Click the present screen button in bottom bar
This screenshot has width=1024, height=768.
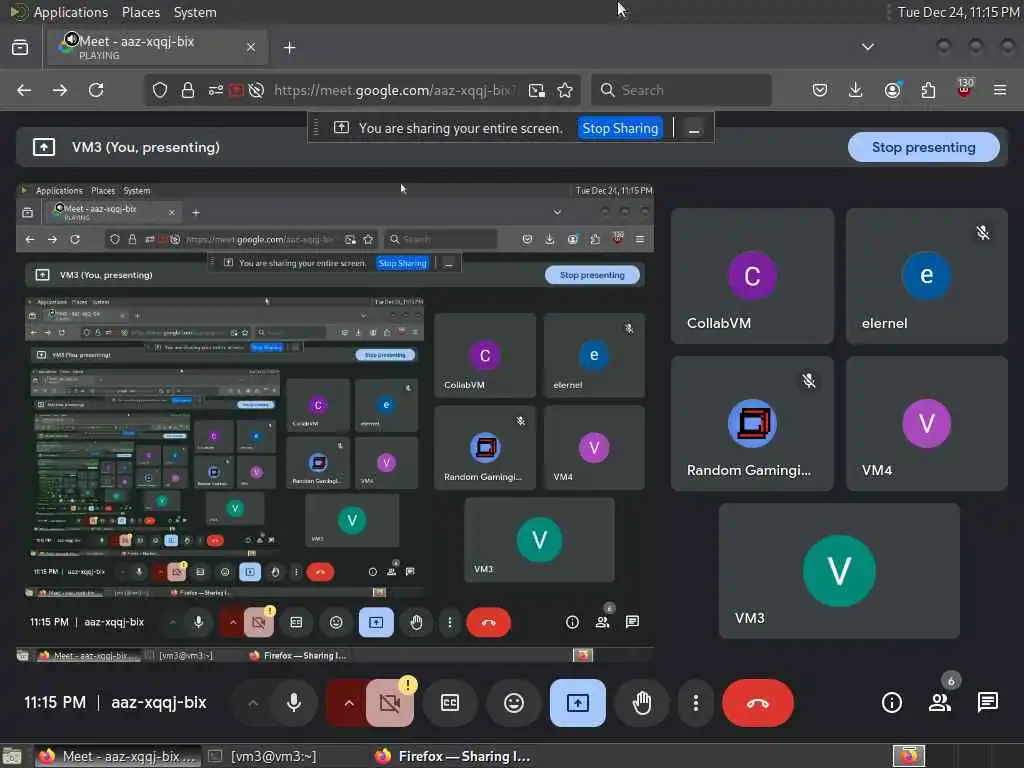(577, 703)
